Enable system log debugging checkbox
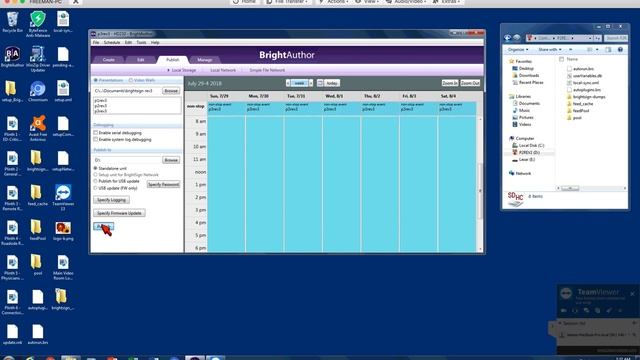 96,140
